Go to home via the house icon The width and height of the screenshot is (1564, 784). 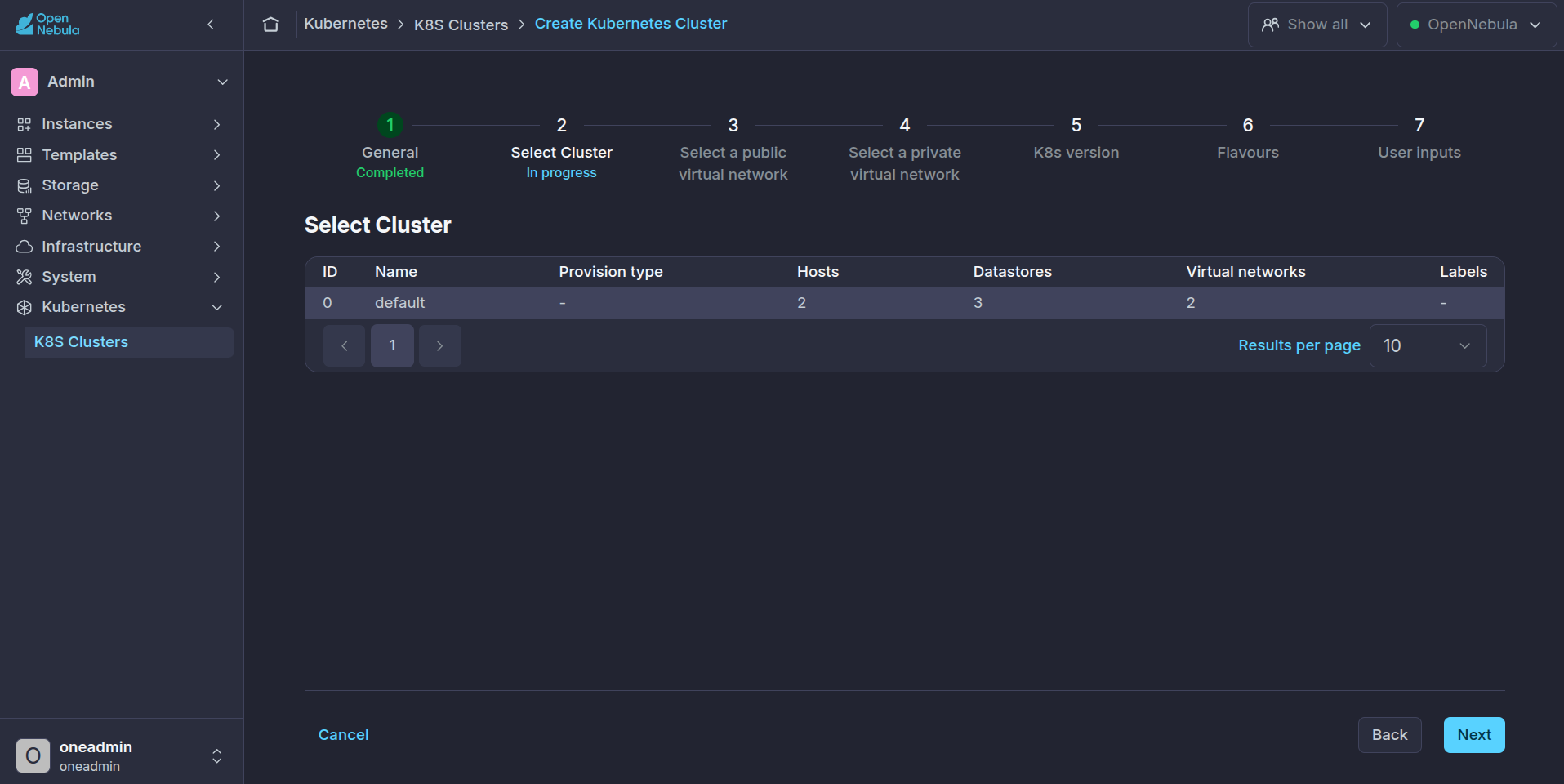(271, 24)
